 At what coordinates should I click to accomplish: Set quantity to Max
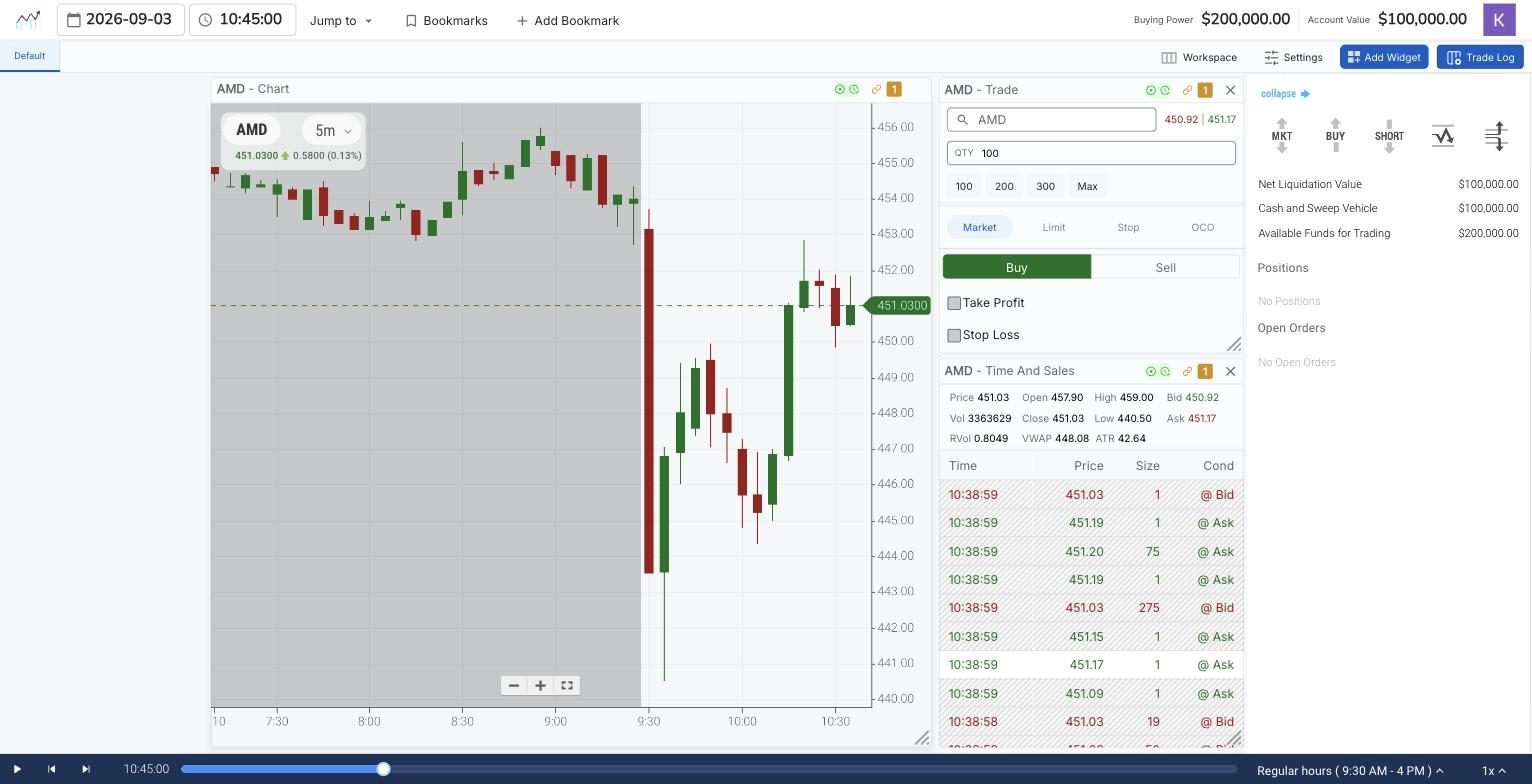[x=1087, y=186]
